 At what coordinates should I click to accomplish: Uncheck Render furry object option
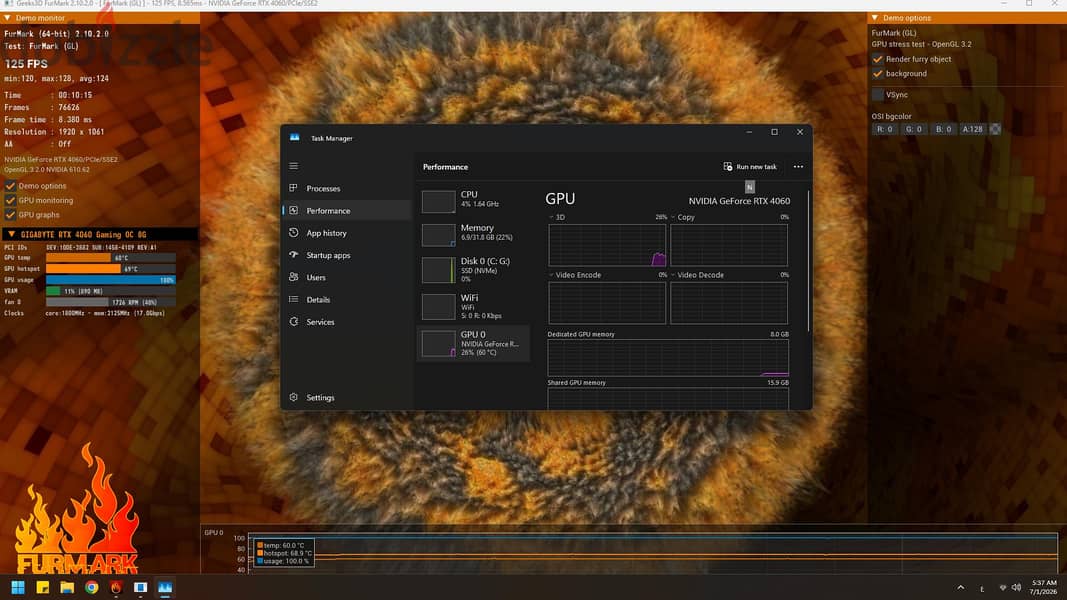878,59
